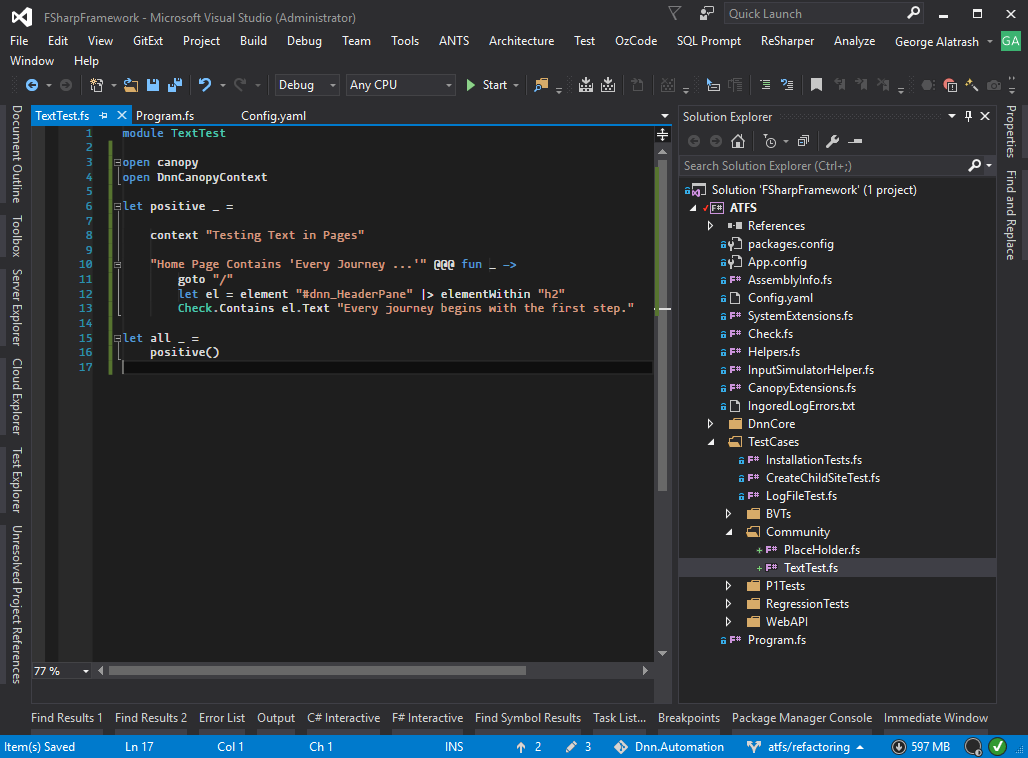Open the Properties side panel

(1011, 132)
